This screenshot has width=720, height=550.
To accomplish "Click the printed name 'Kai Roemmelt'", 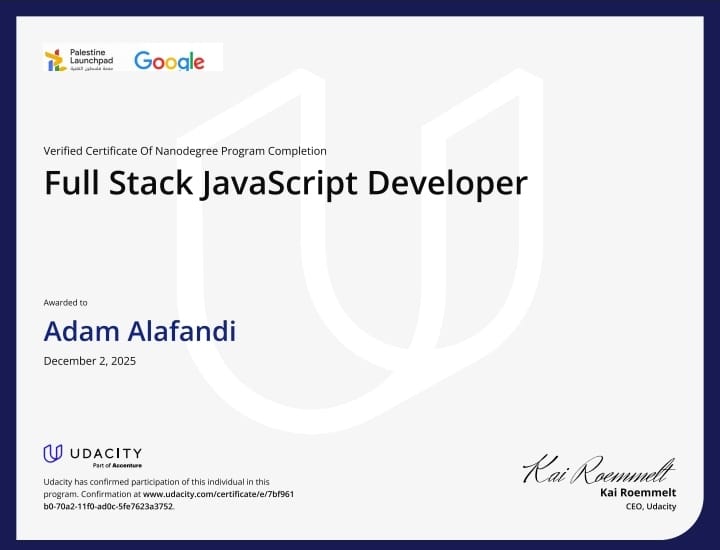I will click(x=638, y=493).
